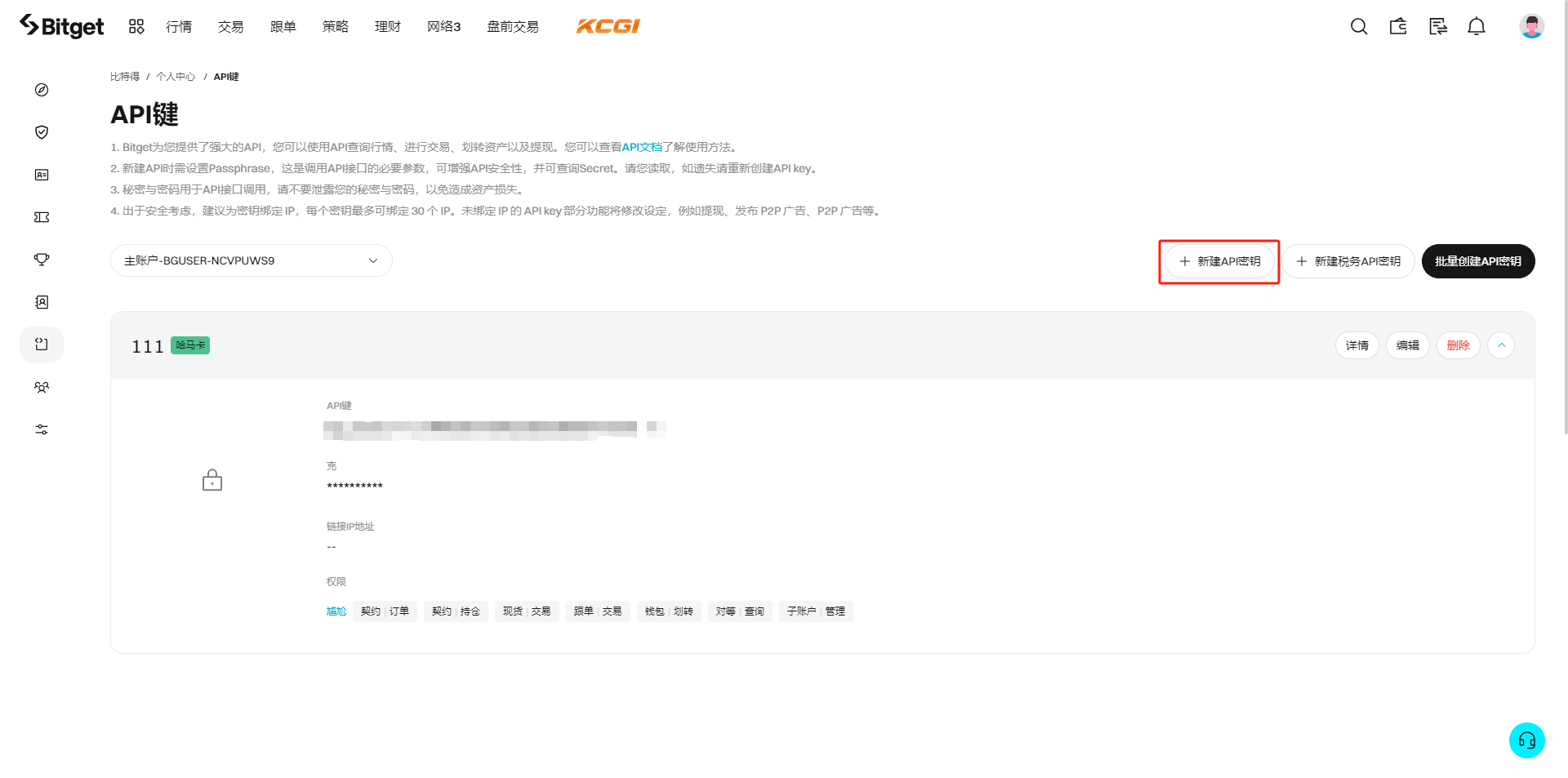Open the 网络3 menu
Screen dimensions: 1568x778
tap(444, 26)
